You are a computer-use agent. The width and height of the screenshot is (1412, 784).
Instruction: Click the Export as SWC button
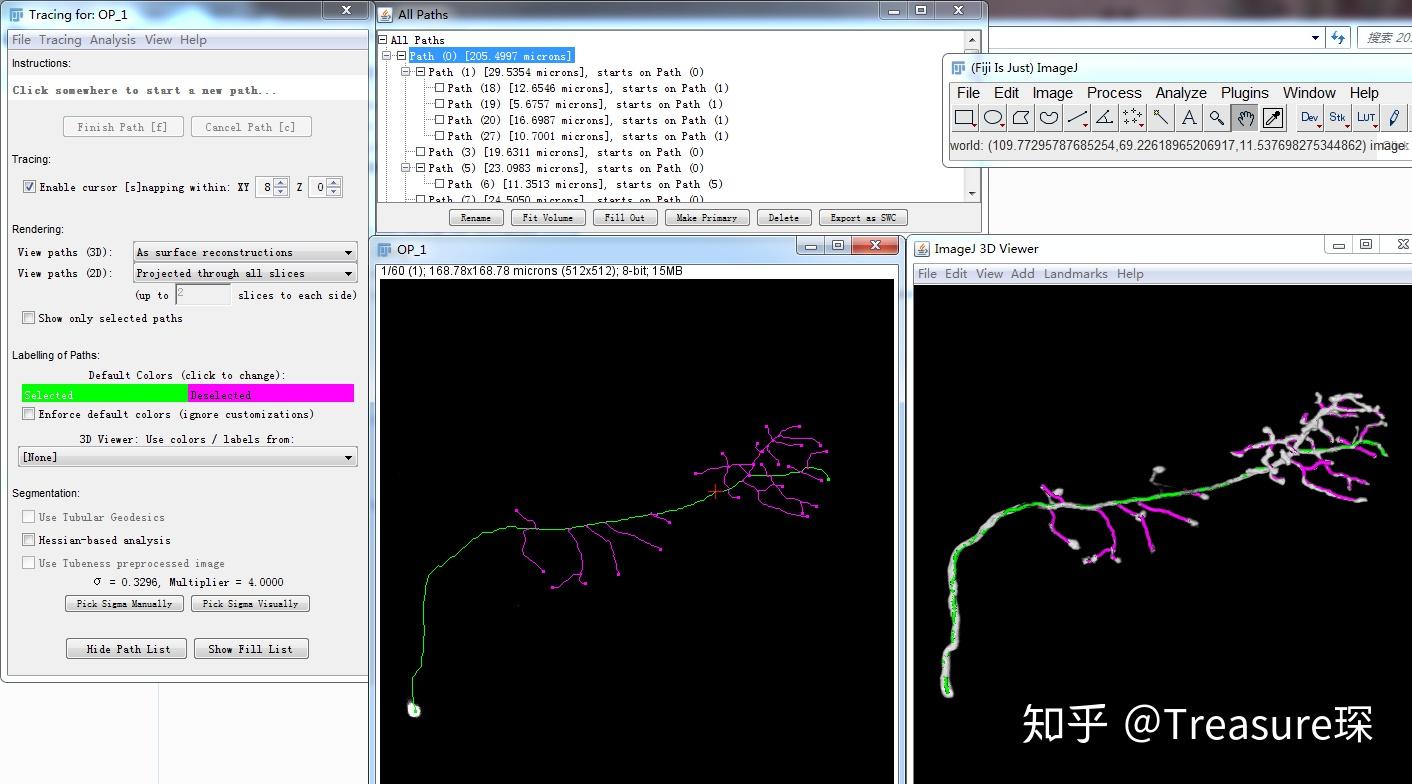[862, 217]
